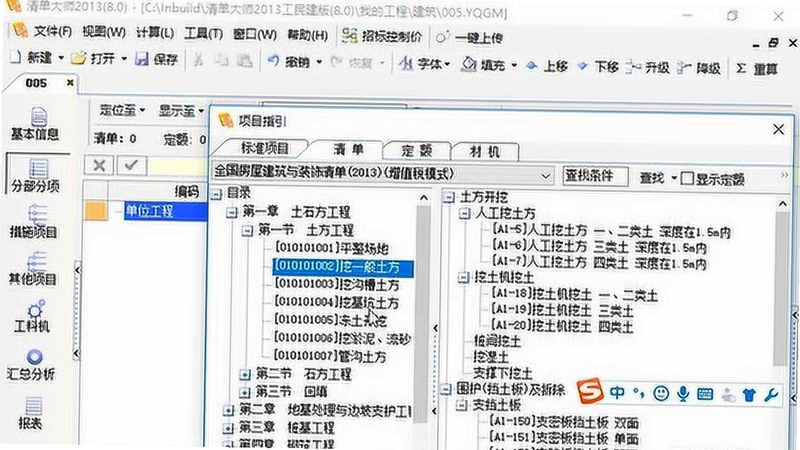Select [A1-5]人工挖土方 一、二类土 entry
800x450 pixels.
point(610,231)
